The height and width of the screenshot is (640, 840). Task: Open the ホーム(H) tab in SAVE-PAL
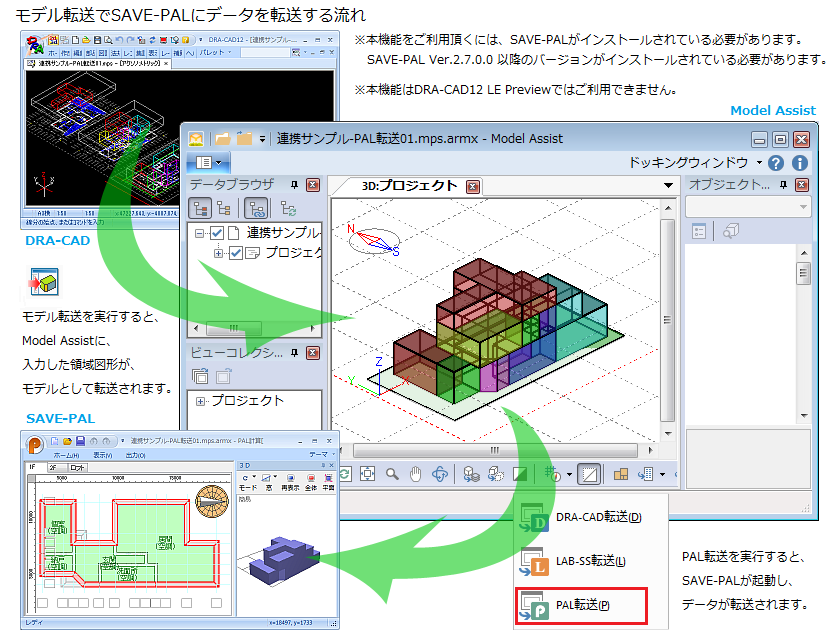click(x=68, y=455)
